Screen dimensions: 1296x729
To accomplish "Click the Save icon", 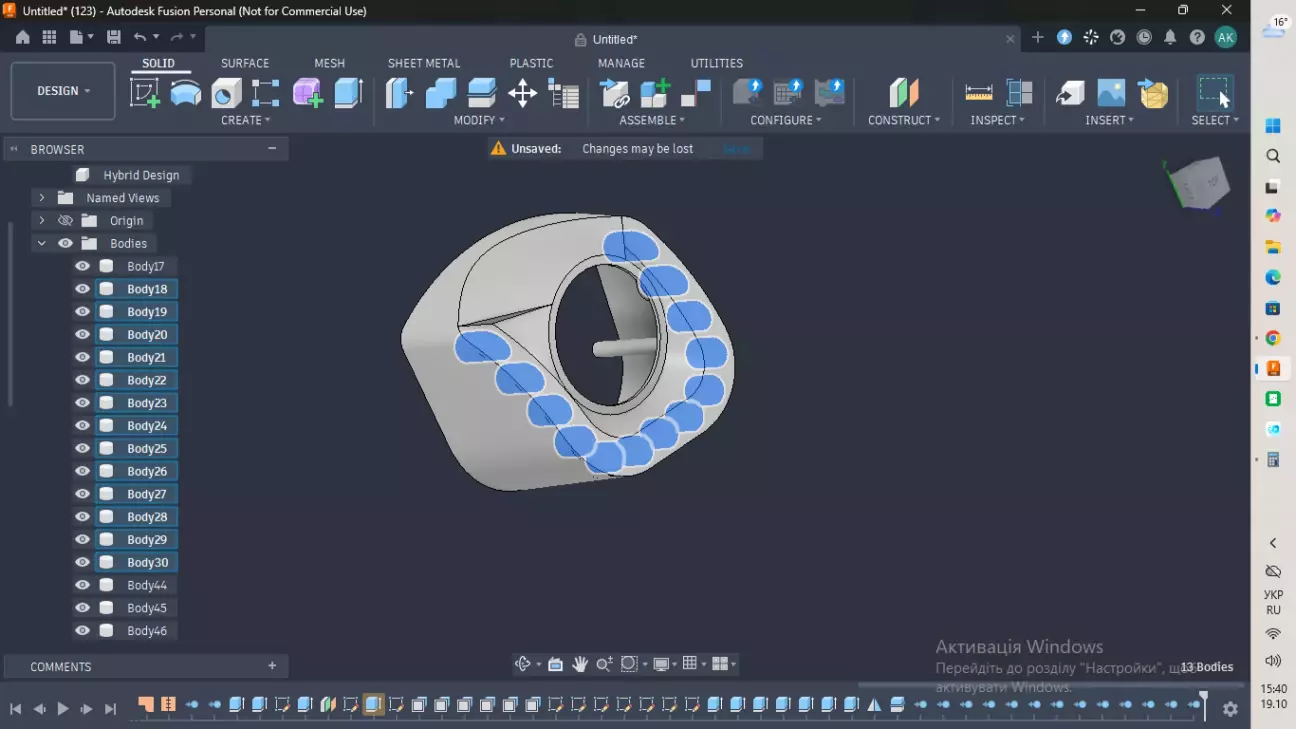I will [x=114, y=37].
